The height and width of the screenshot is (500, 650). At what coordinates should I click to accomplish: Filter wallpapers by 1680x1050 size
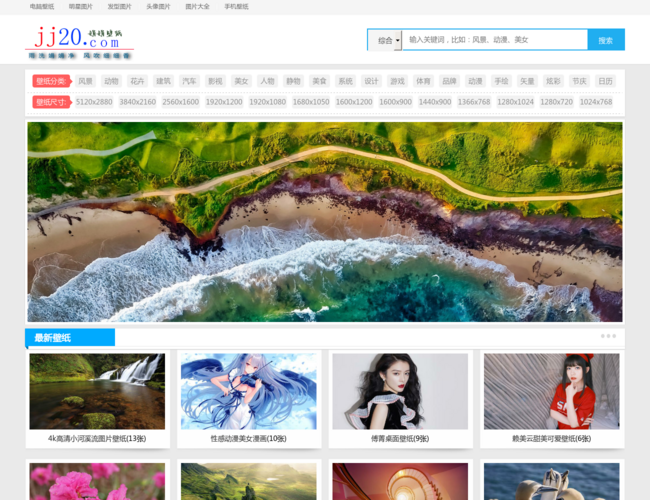(311, 102)
